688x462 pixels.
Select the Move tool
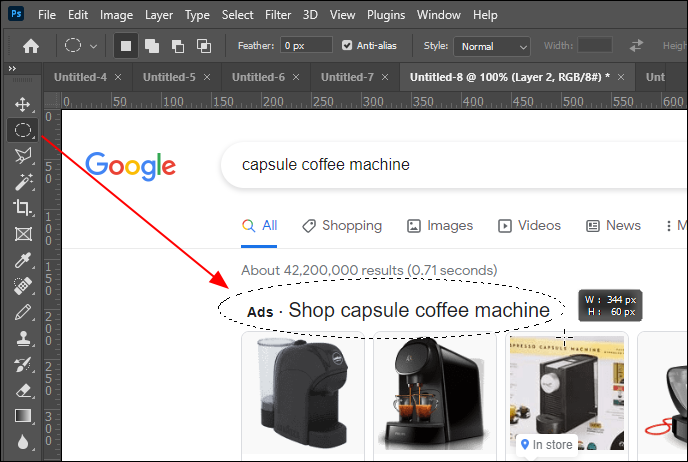(23, 104)
